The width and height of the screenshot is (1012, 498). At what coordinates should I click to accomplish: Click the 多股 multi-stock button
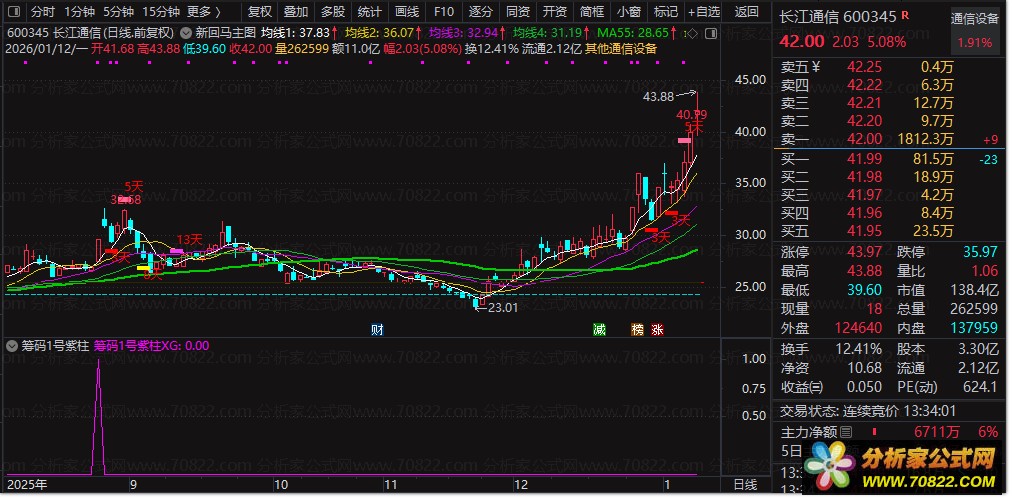pyautogui.click(x=333, y=12)
